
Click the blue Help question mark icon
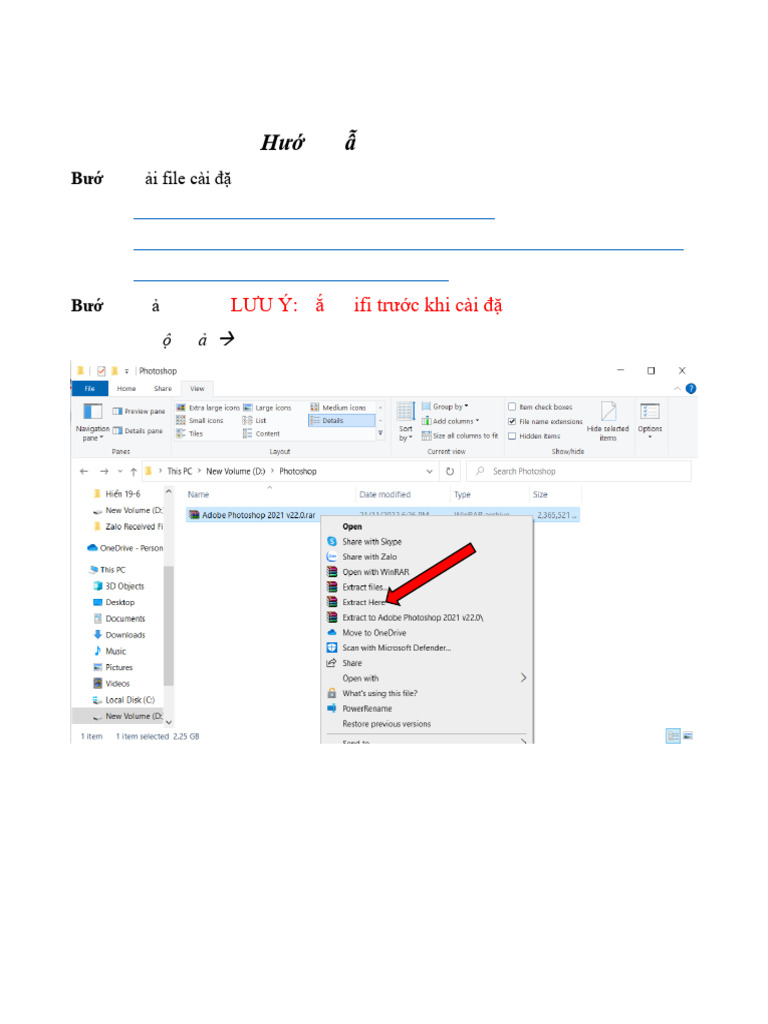coord(691,389)
